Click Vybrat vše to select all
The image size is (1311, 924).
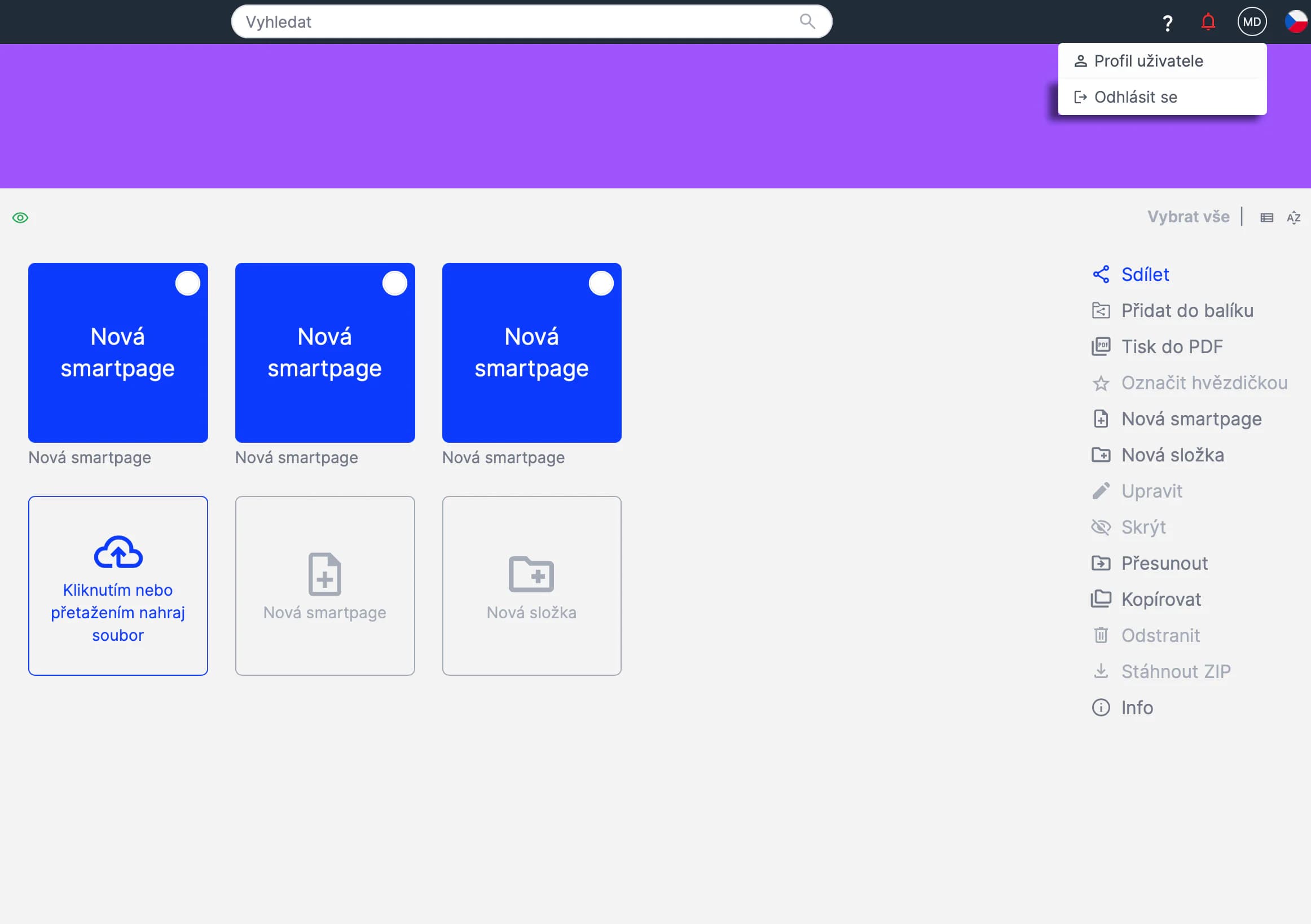[1187, 217]
